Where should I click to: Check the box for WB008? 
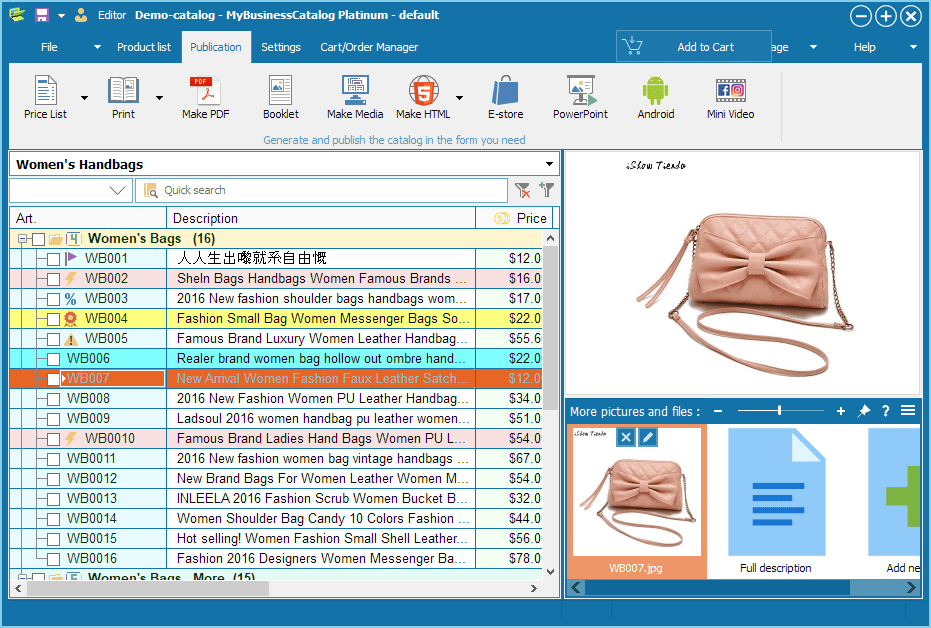click(53, 399)
